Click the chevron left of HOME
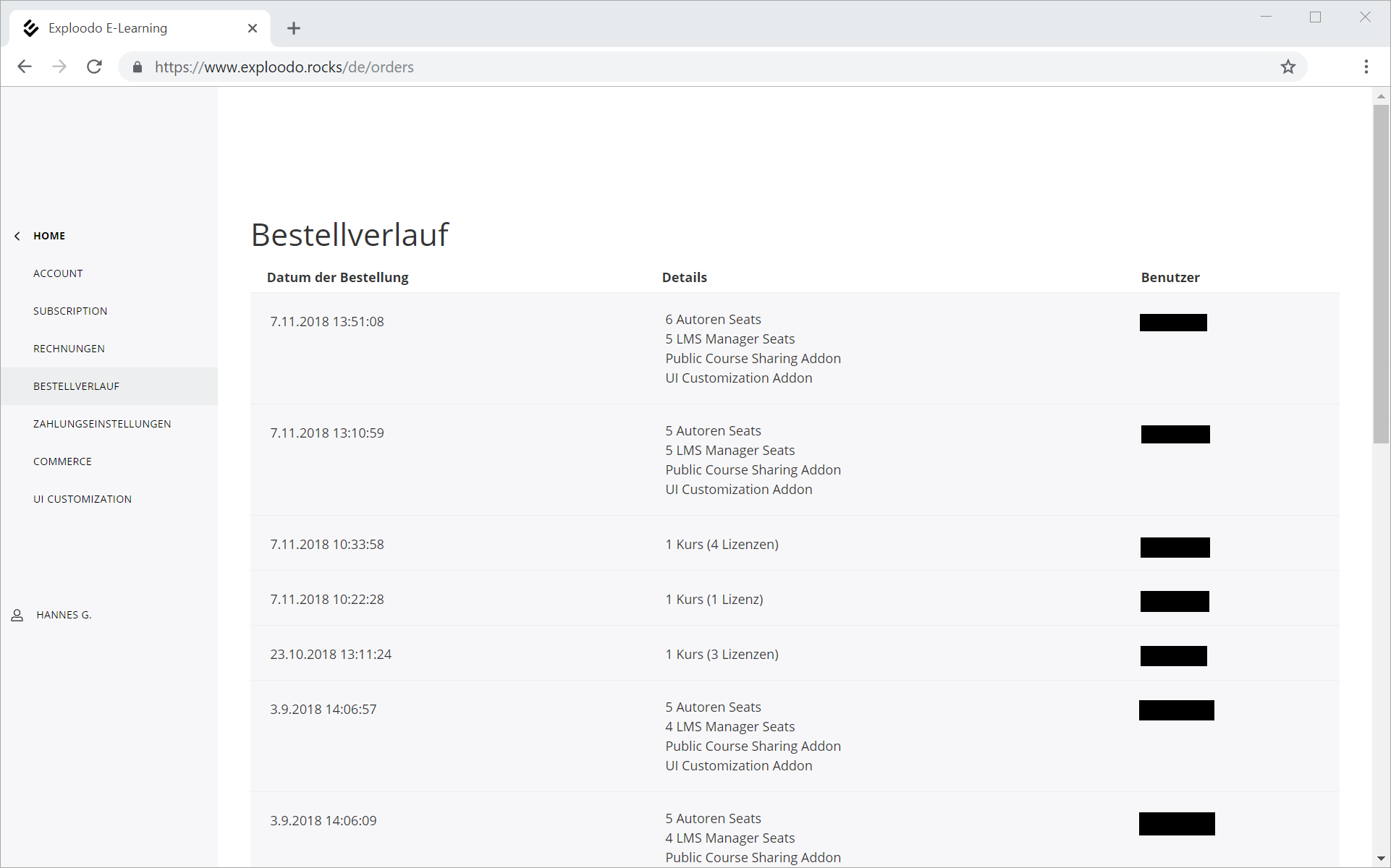 [x=17, y=236]
